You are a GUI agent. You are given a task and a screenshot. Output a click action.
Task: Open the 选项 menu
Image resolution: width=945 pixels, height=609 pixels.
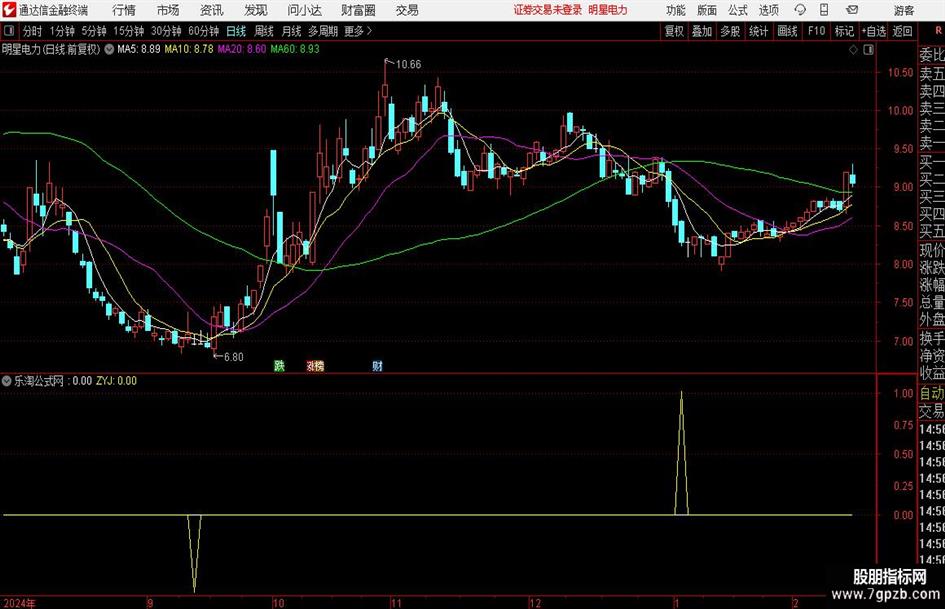[769, 10]
